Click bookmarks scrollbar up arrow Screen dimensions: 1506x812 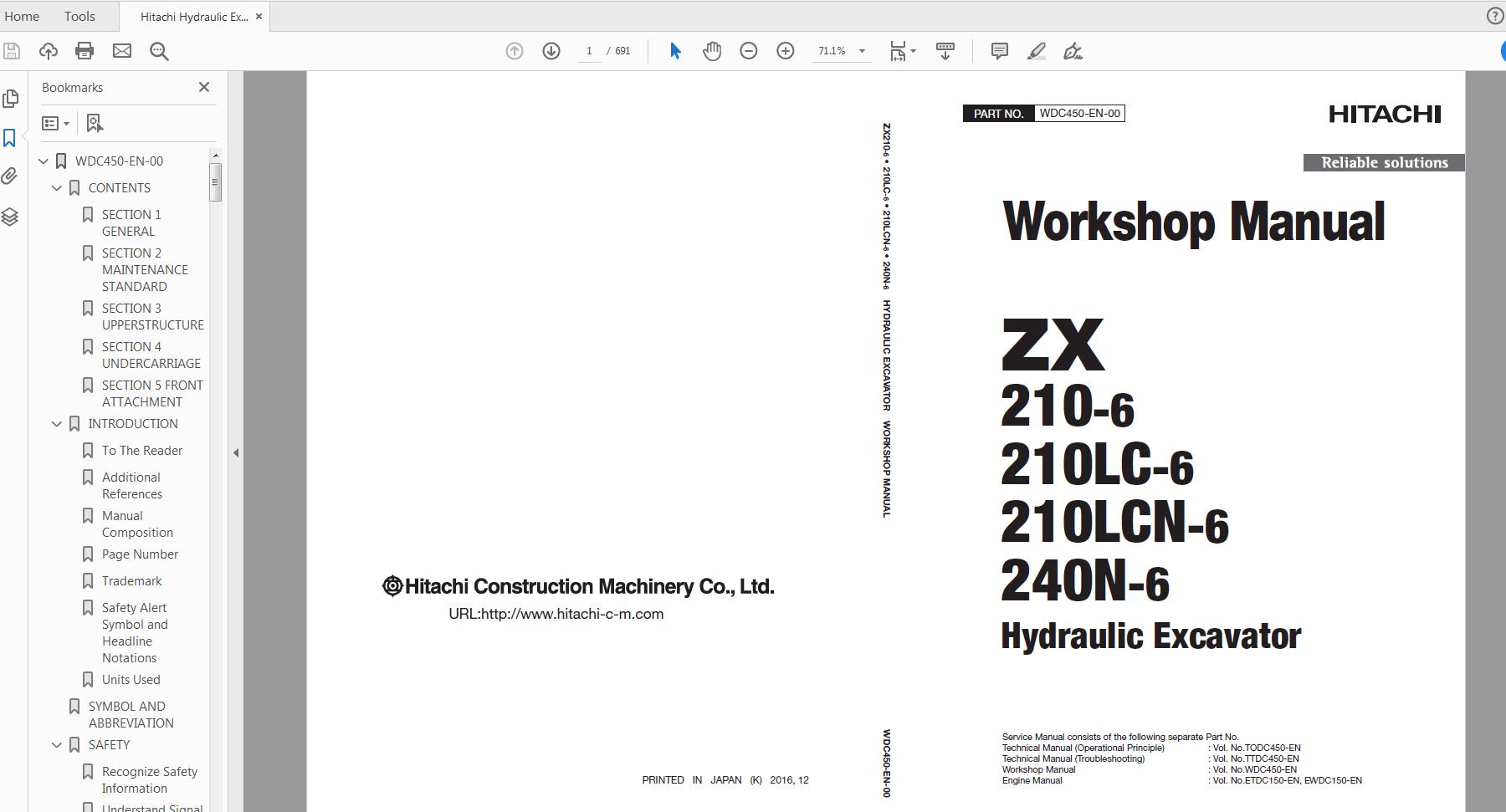click(x=216, y=156)
